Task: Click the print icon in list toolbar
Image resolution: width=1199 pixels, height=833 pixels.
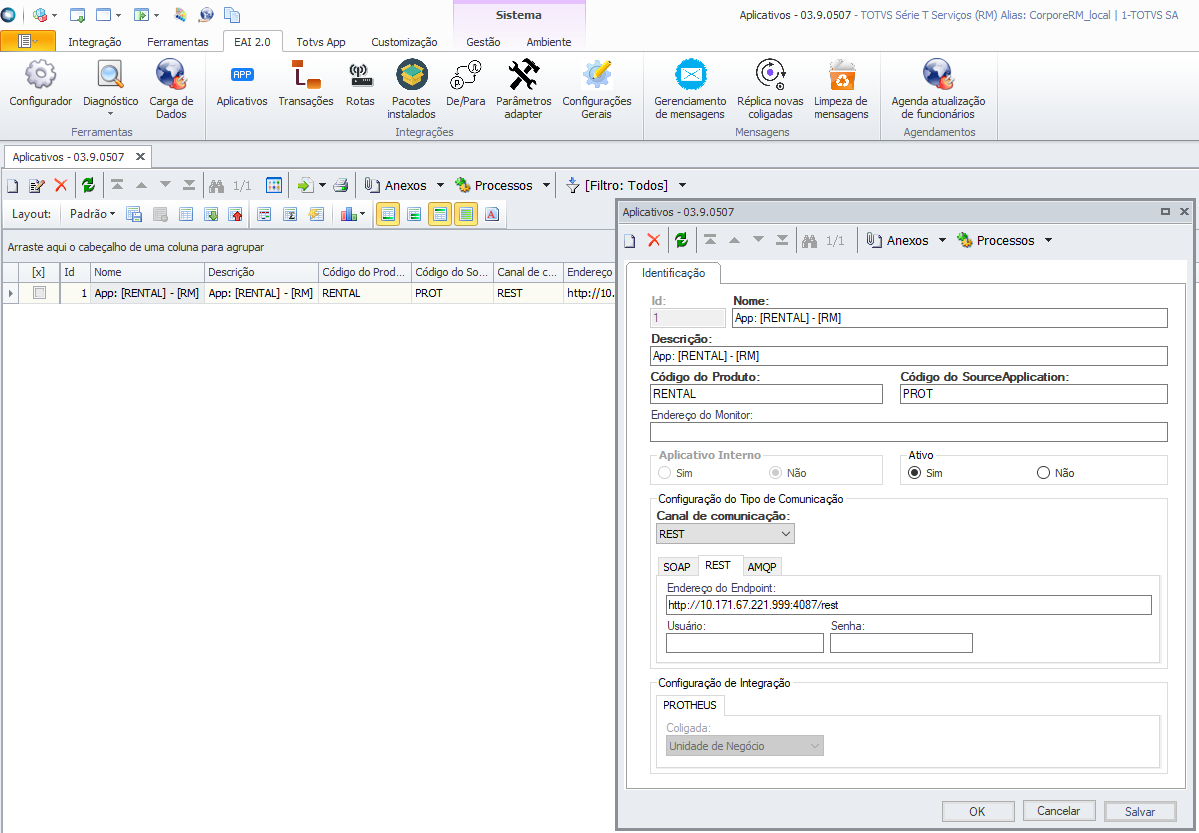Action: (x=341, y=185)
